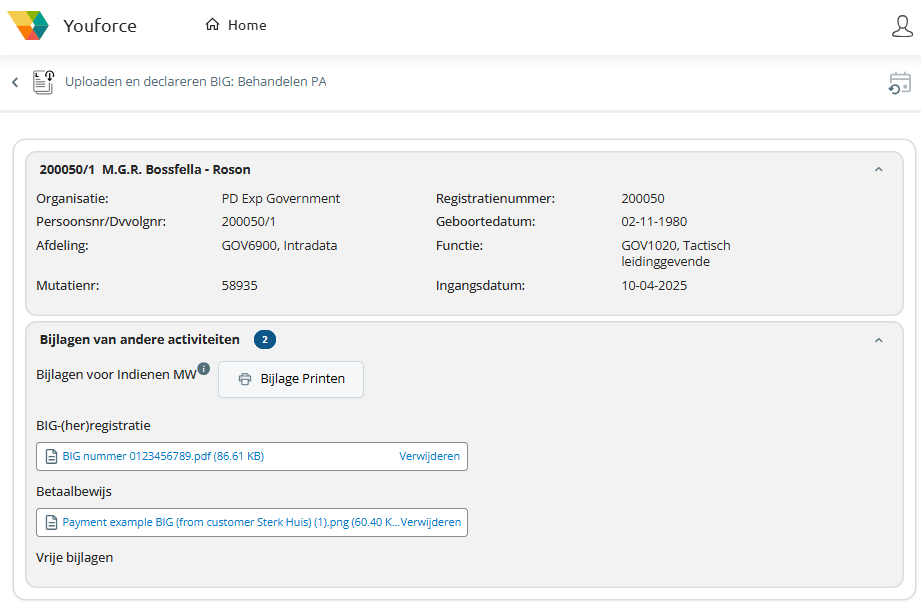The width and height of the screenshot is (921, 605).
Task: Click the Youforce brand name text
Action: pos(99,26)
